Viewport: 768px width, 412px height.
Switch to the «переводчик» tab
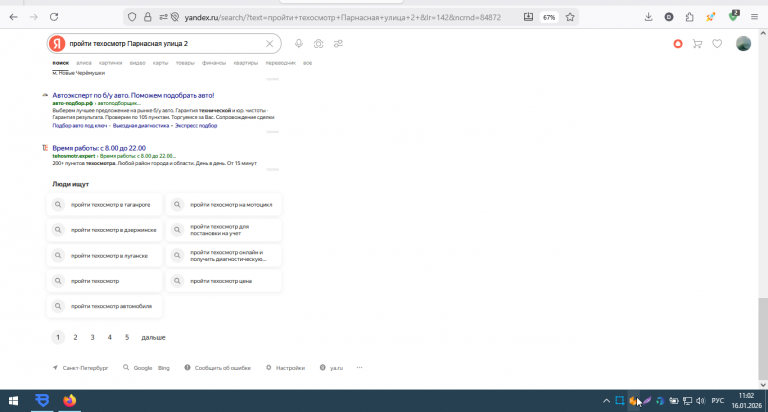281,63
